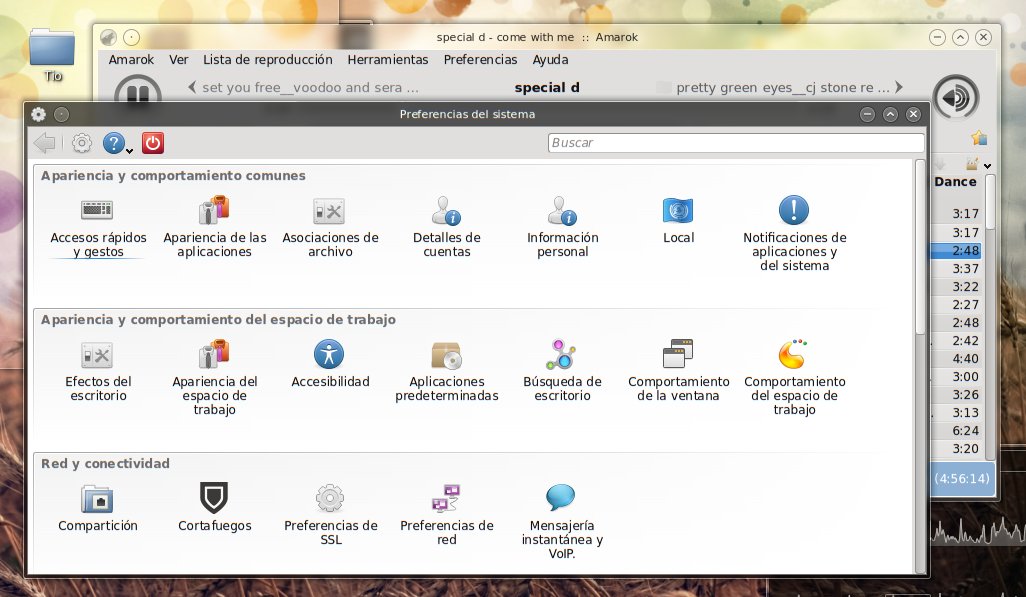
Task: Toggle on-all-desktops pin in Amarok titlebar
Action: pyautogui.click(x=132, y=37)
